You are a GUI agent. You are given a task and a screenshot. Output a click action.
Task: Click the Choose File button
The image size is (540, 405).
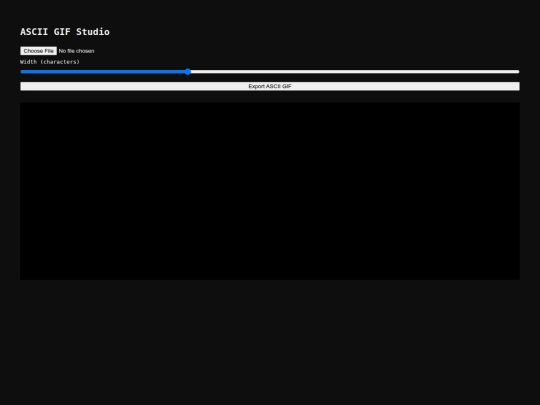(x=38, y=51)
